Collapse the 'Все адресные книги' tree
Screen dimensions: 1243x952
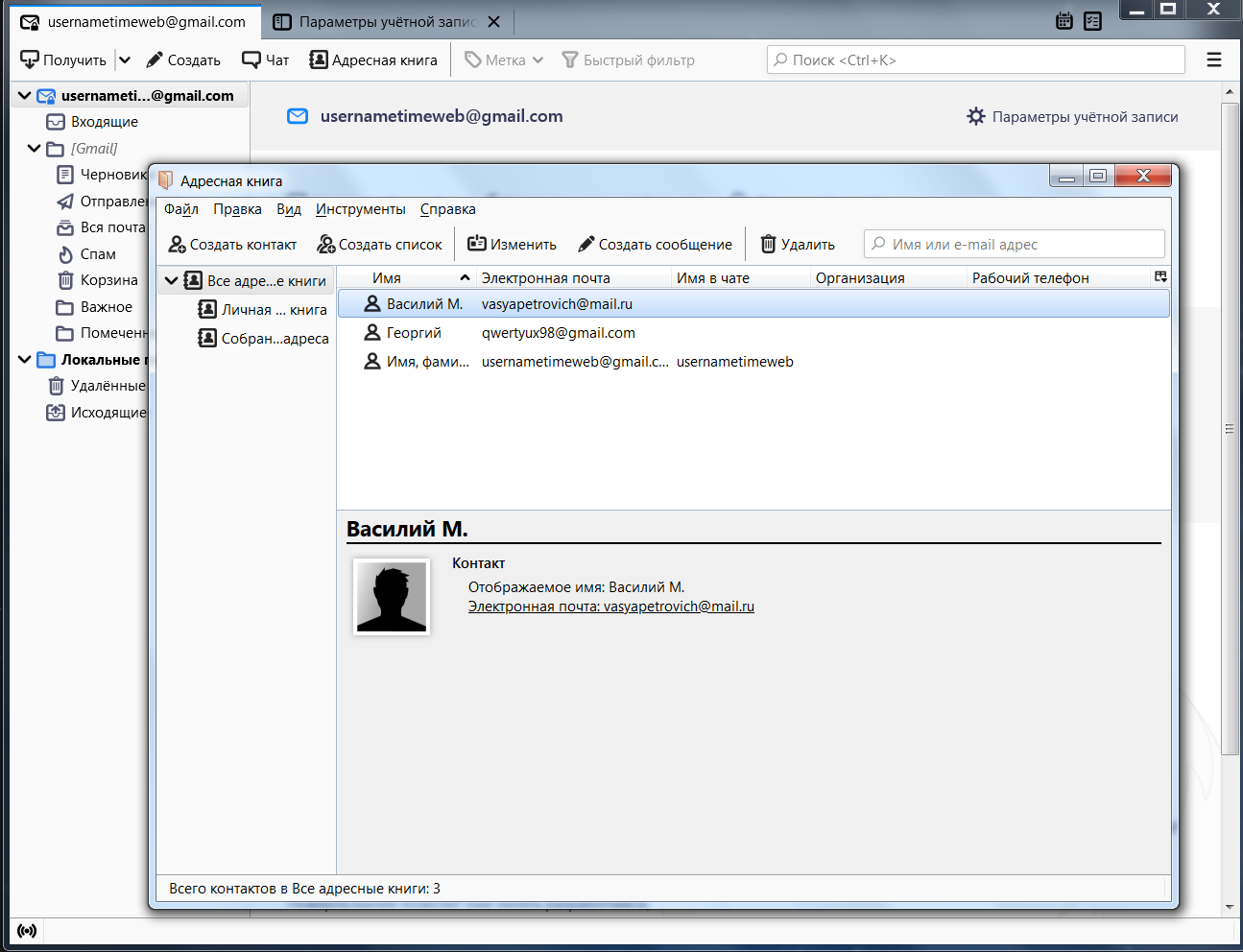(171, 281)
